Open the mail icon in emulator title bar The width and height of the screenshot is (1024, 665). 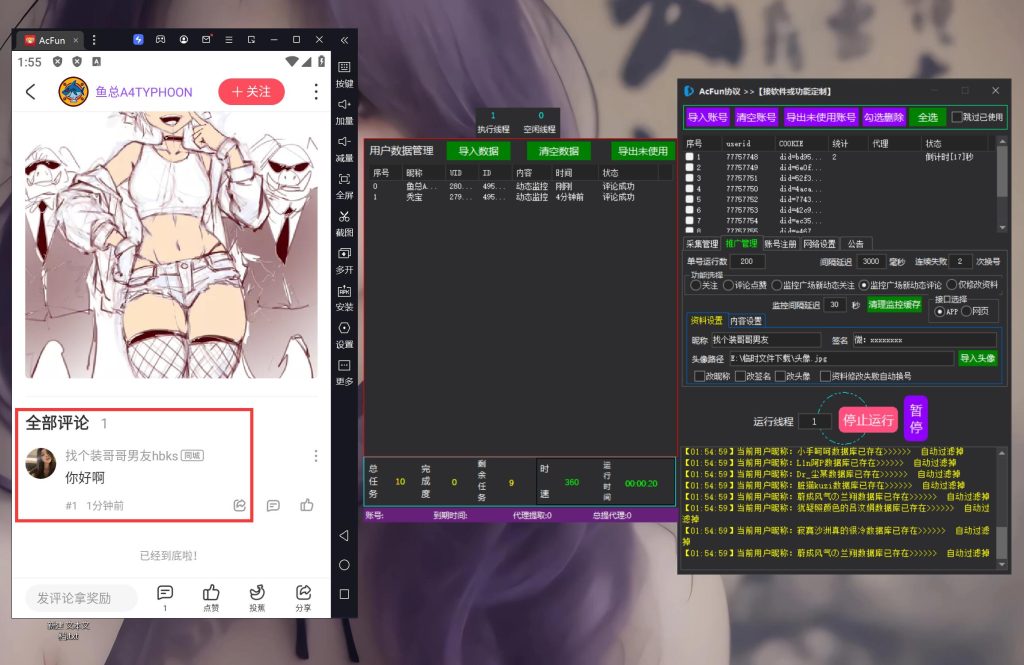tap(206, 40)
